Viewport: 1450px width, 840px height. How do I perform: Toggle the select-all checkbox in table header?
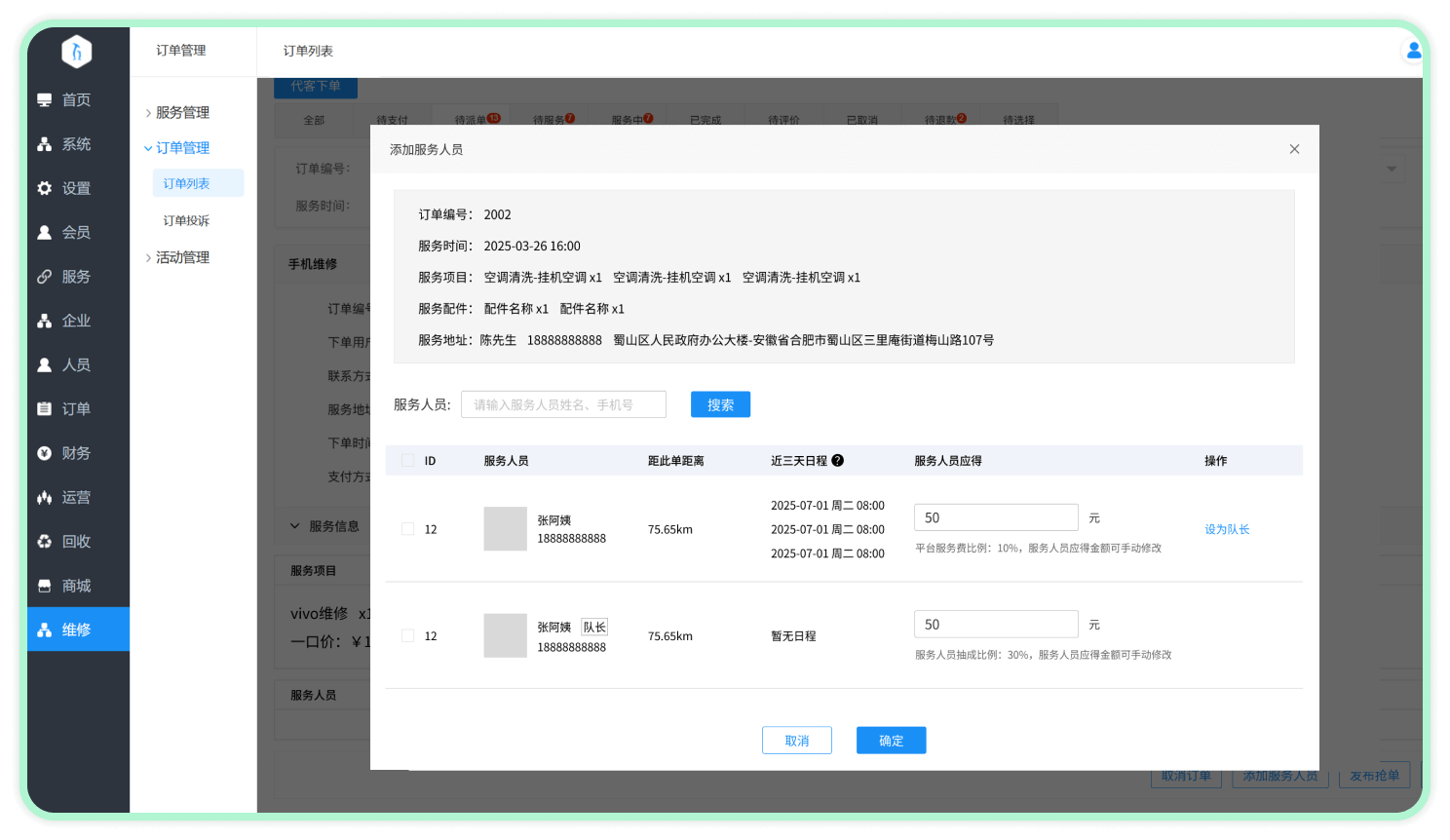(407, 461)
